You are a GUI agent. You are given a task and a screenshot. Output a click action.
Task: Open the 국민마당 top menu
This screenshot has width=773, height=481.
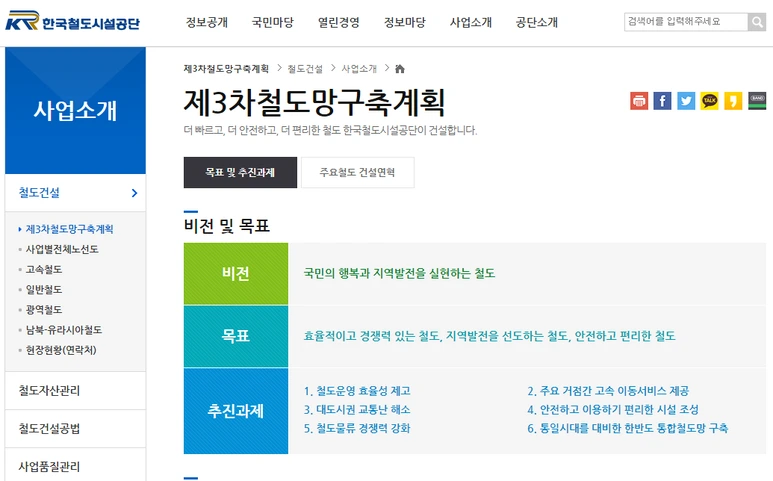coord(273,22)
